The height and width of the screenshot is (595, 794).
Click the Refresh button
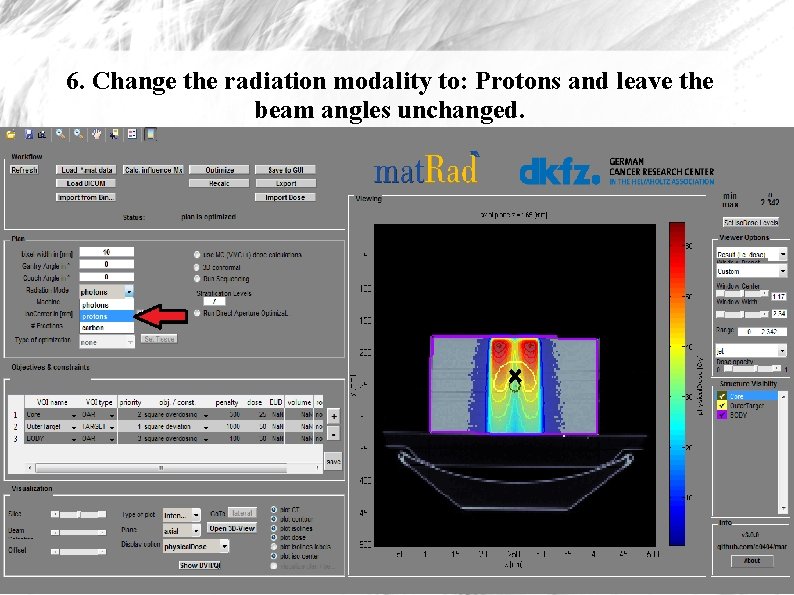click(x=24, y=170)
